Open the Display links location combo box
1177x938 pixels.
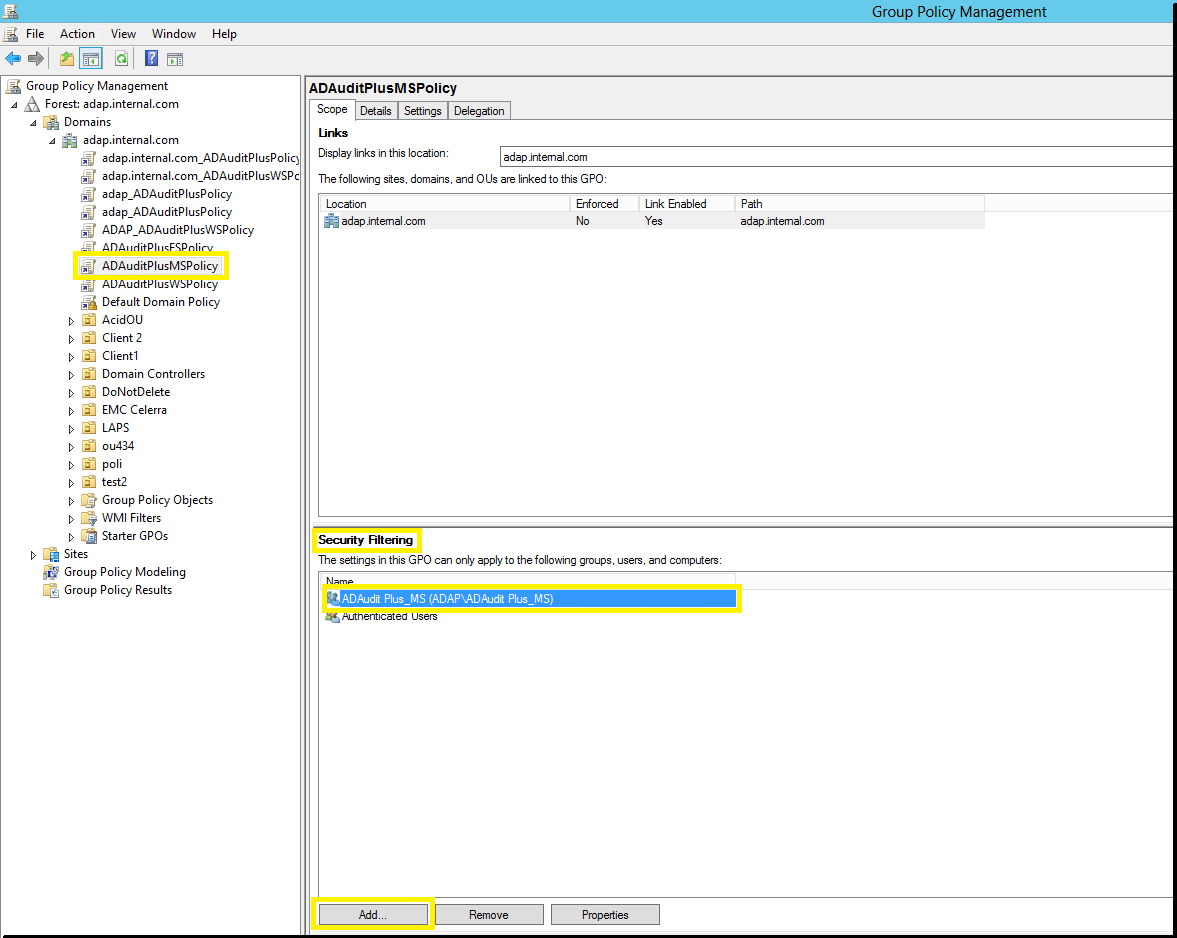tap(836, 157)
